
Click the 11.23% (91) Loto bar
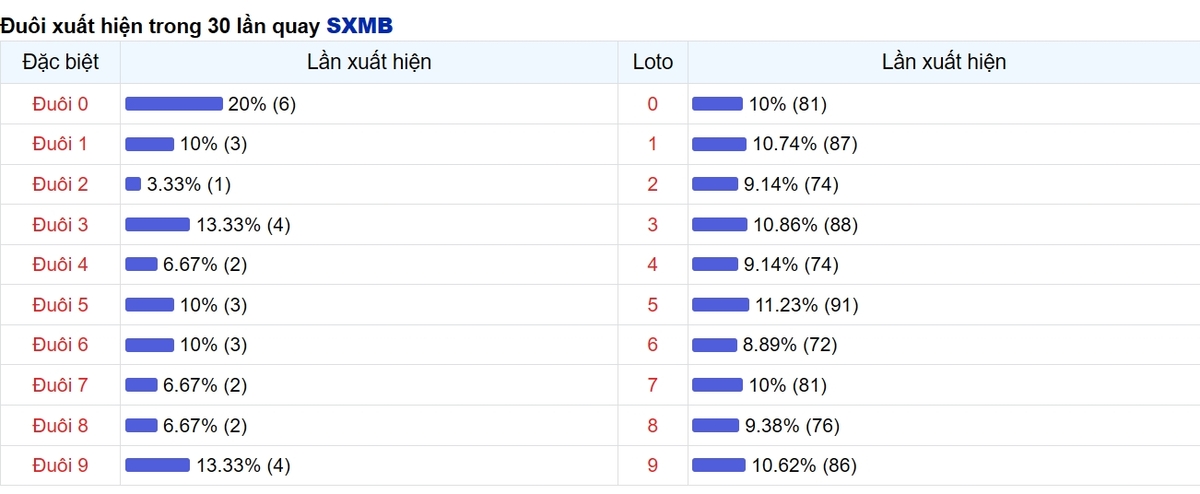720,305
